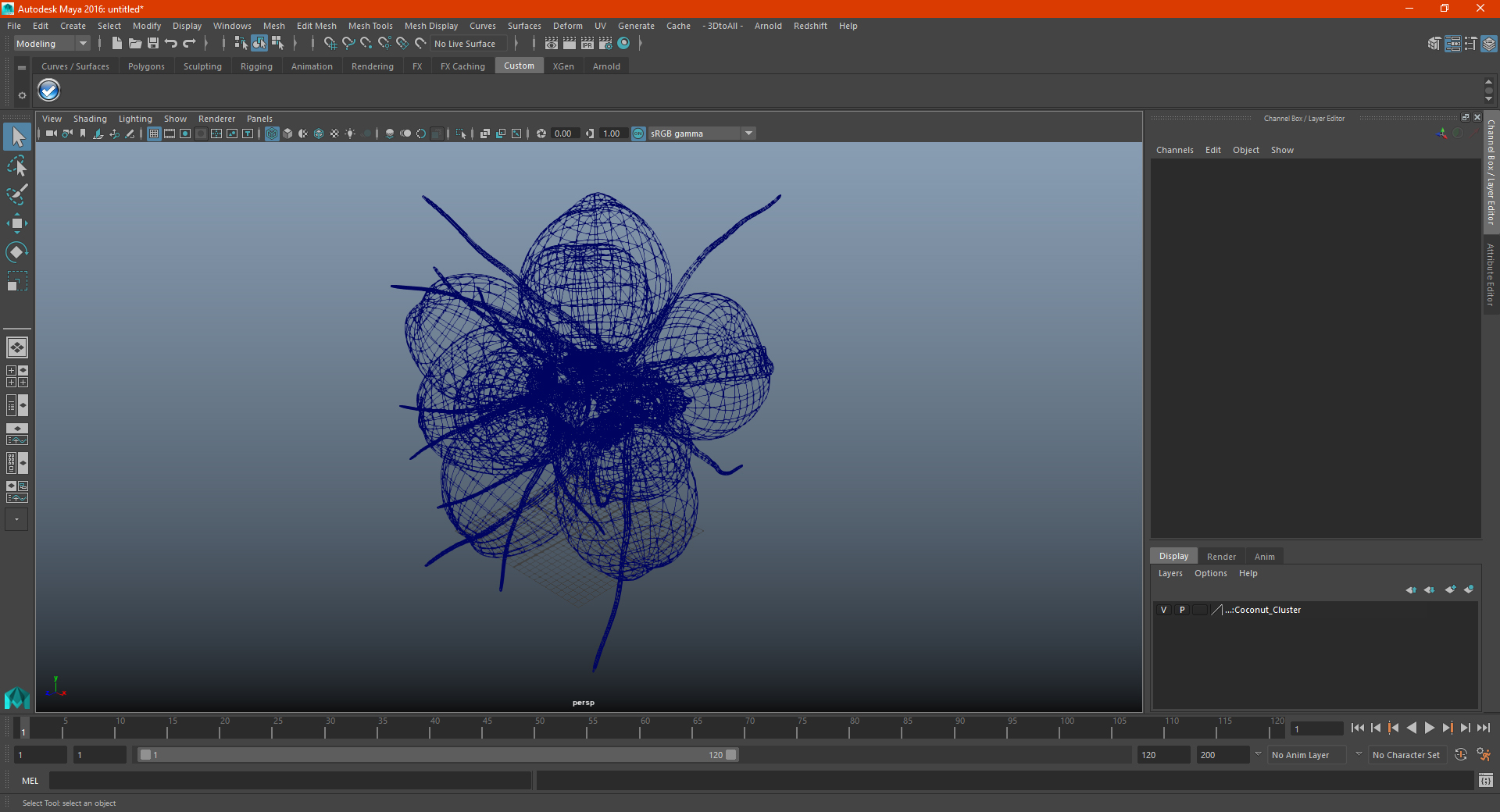Open the Modeling menu set dropdown

[x=52, y=44]
